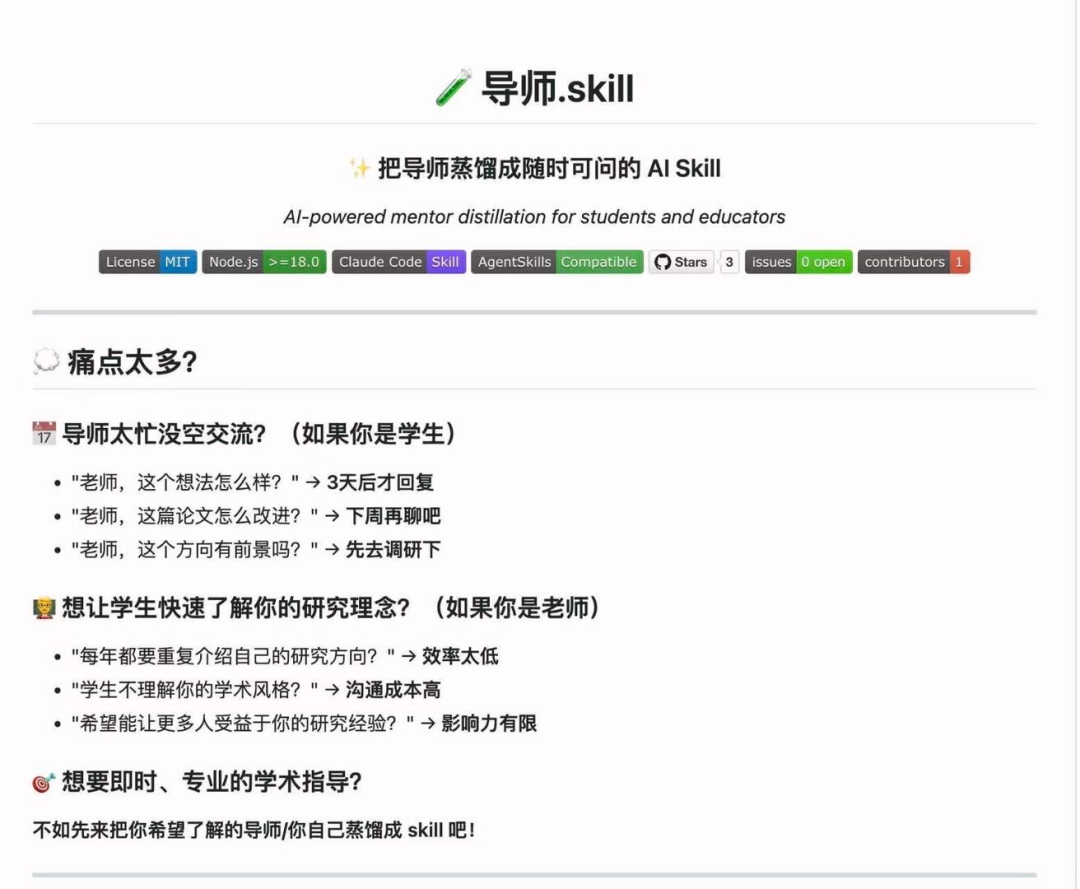Click heading 导师太忙没空交流?
The height and width of the screenshot is (889, 1080).
click(x=164, y=435)
